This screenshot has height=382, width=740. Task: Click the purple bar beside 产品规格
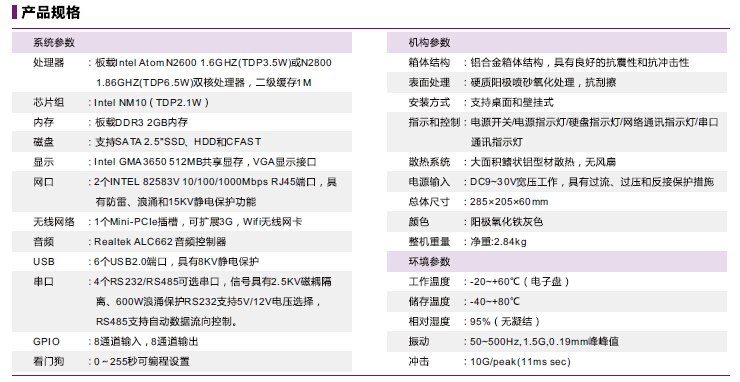15,12
